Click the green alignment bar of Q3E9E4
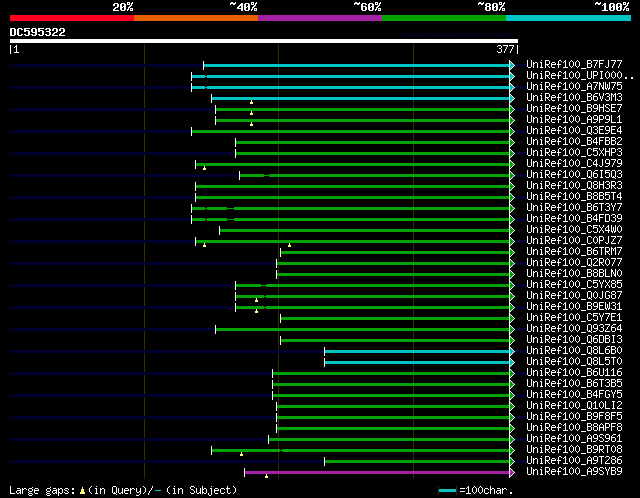 [x=351, y=131]
